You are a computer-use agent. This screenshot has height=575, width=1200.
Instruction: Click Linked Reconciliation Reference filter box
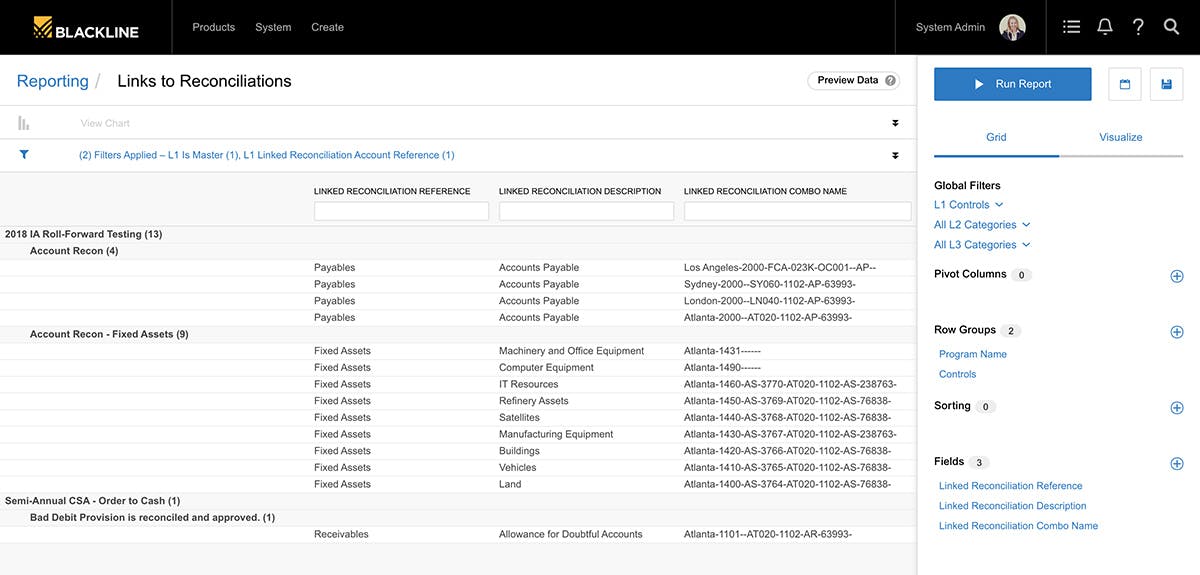[x=401, y=211]
